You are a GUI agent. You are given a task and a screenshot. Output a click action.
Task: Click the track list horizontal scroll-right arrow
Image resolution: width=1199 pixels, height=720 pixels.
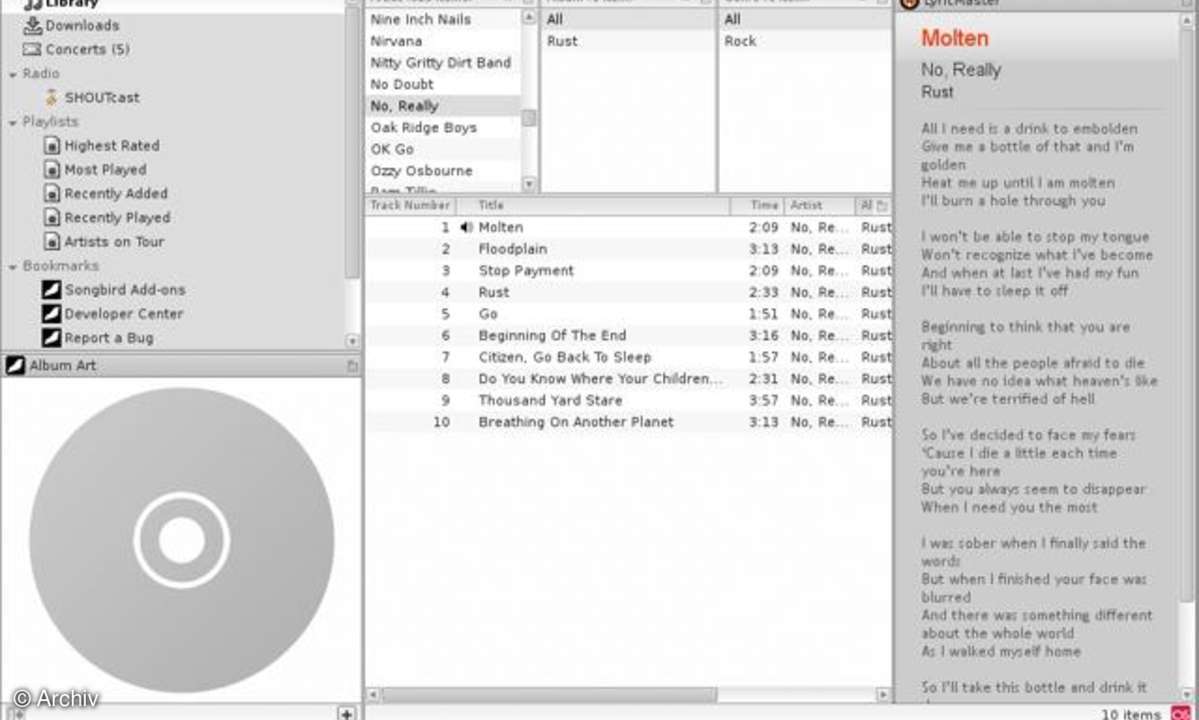point(883,695)
